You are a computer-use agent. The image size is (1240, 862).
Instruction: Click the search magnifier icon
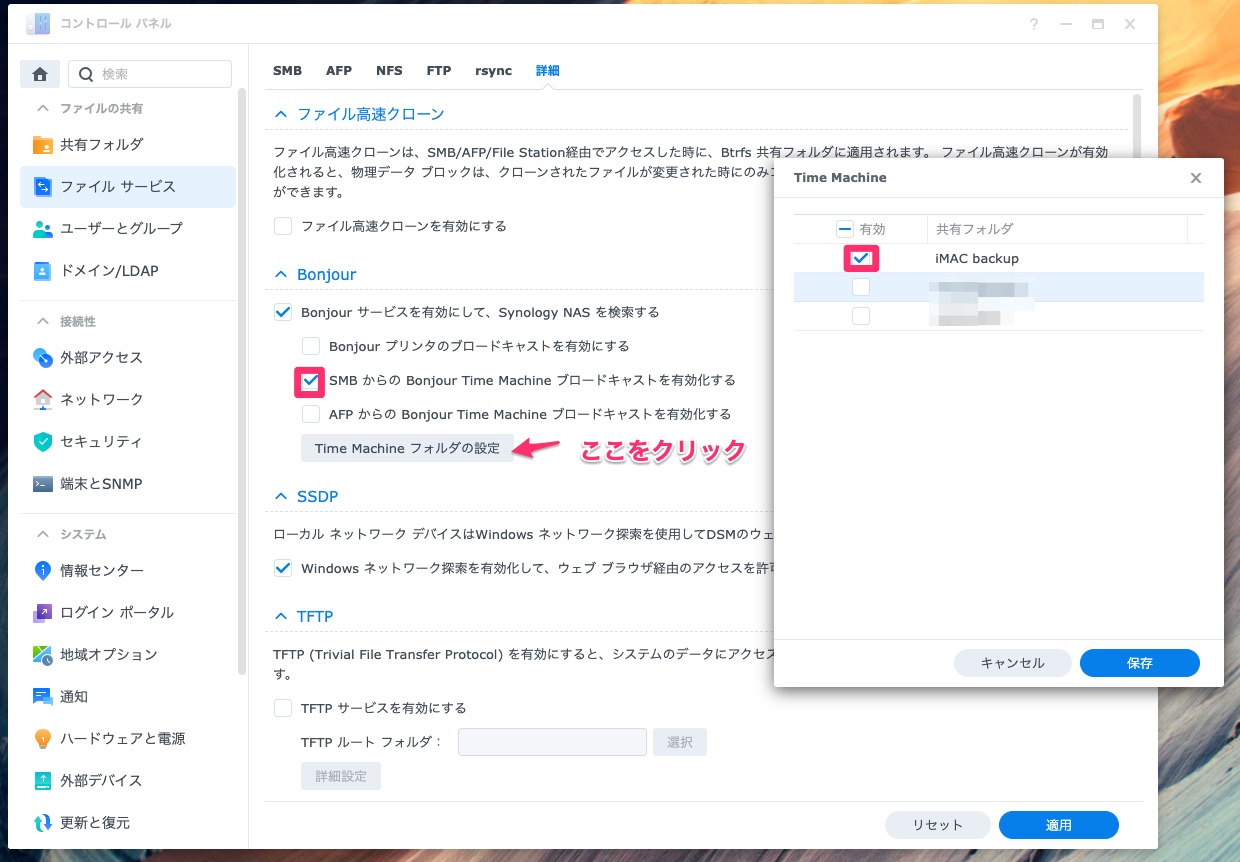click(x=85, y=74)
